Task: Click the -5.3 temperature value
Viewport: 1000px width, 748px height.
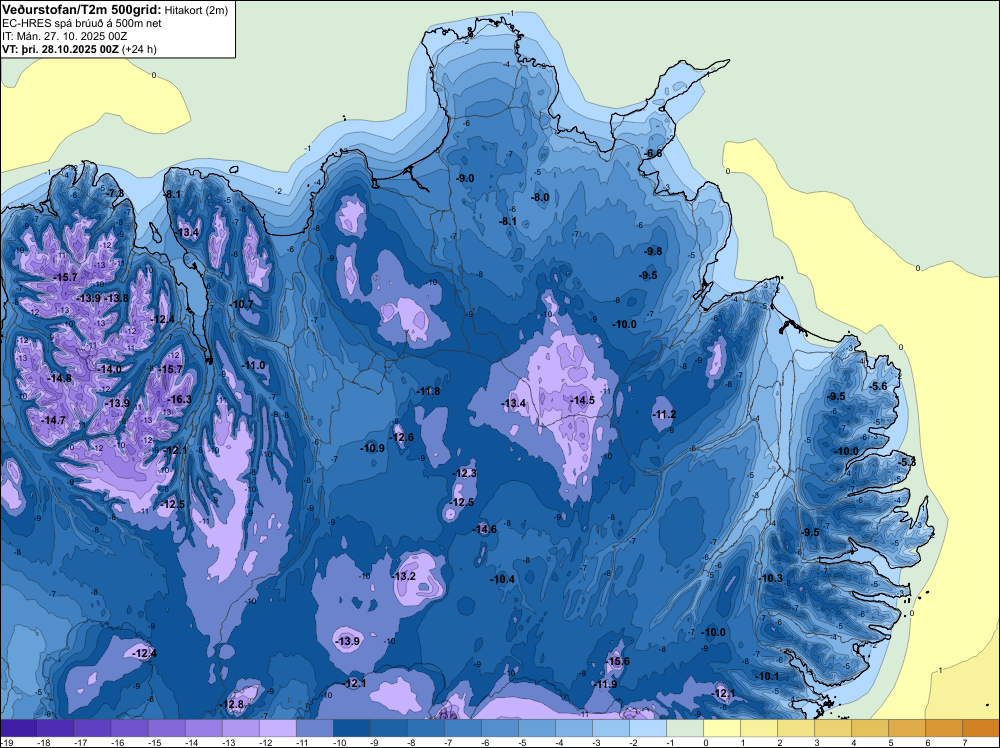Action: pos(907,462)
